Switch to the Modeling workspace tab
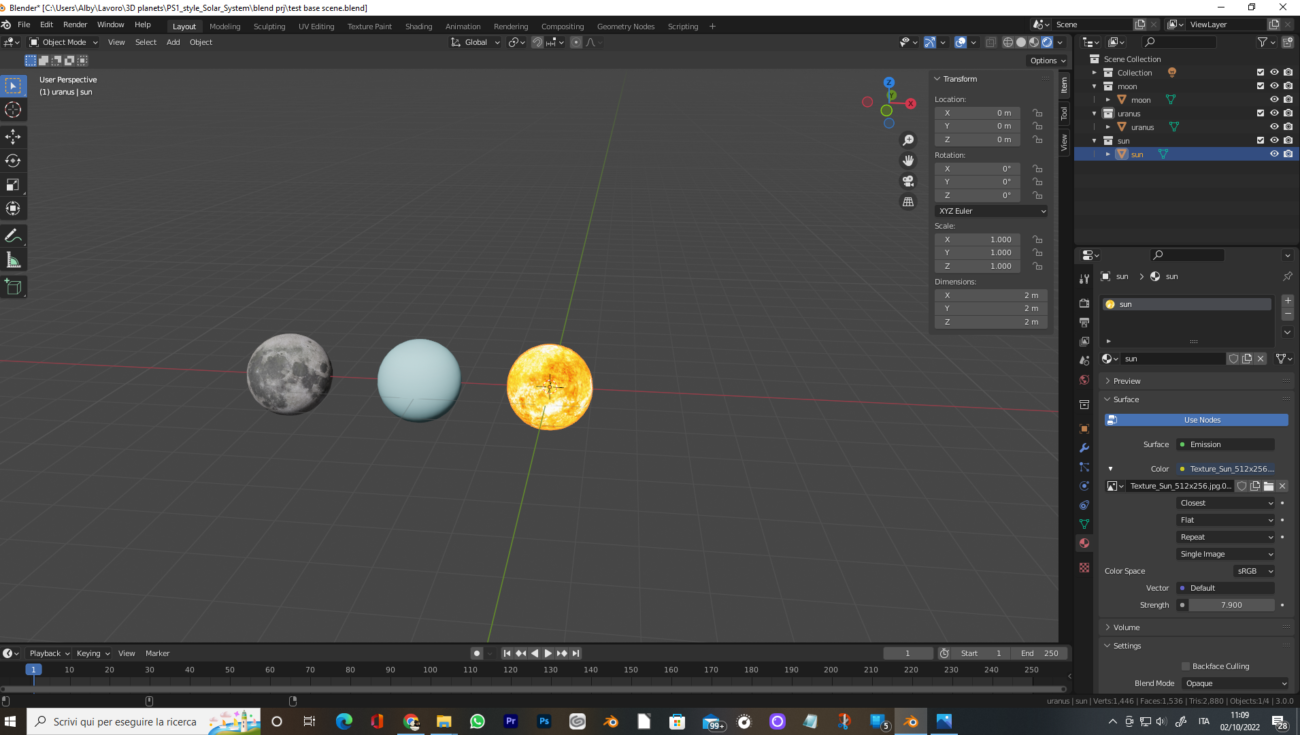Screen dimensions: 1300x735 [x=225, y=26]
